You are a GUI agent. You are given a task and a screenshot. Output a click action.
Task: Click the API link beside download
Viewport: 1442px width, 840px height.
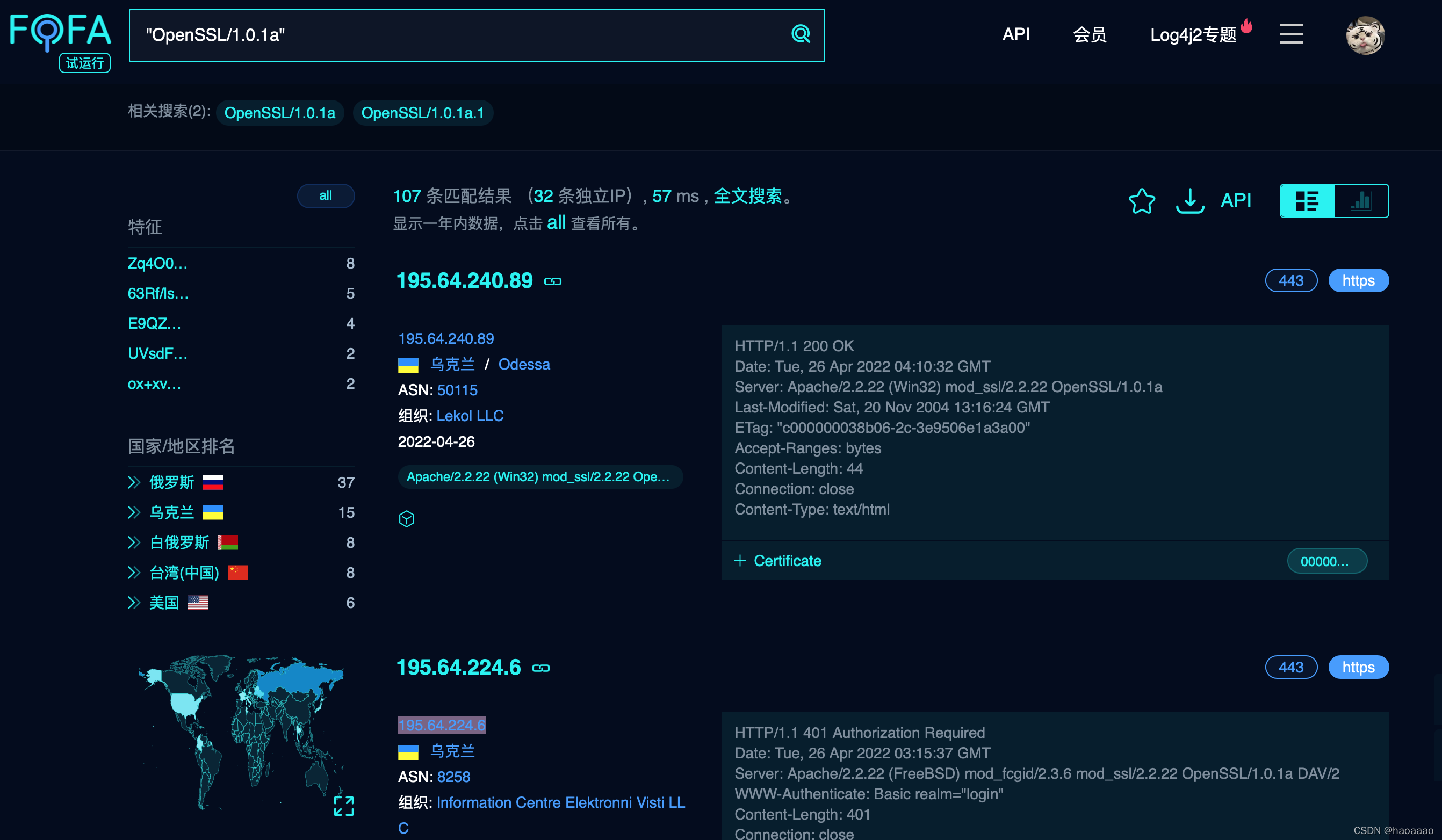click(1236, 201)
